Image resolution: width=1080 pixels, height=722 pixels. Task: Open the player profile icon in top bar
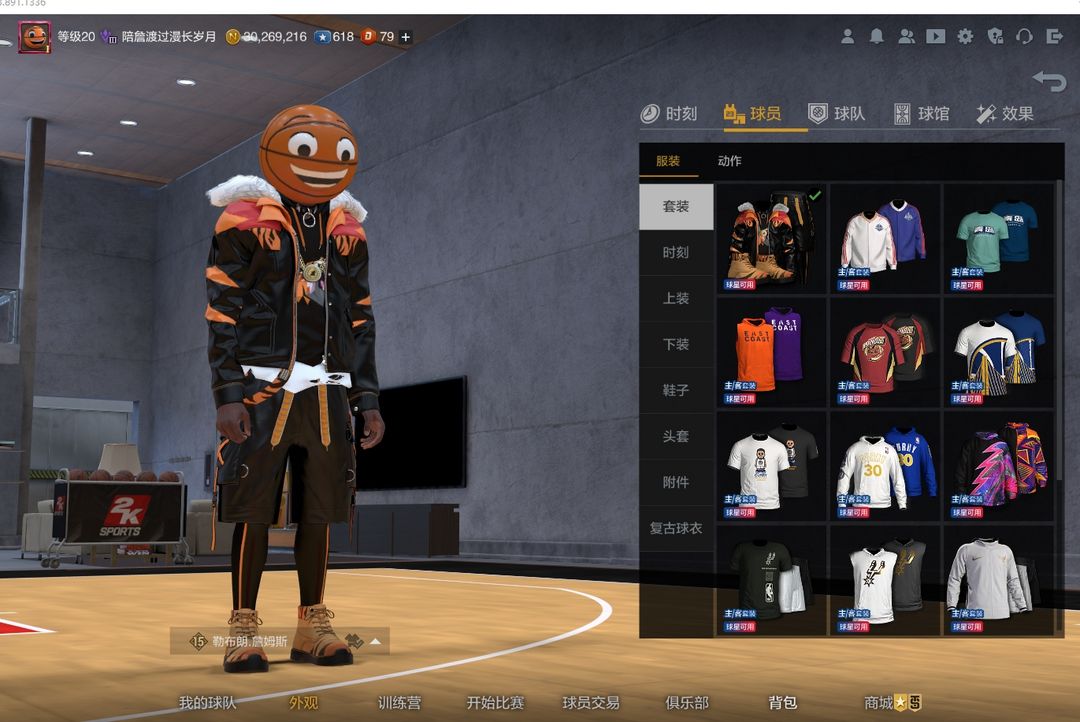pos(847,37)
